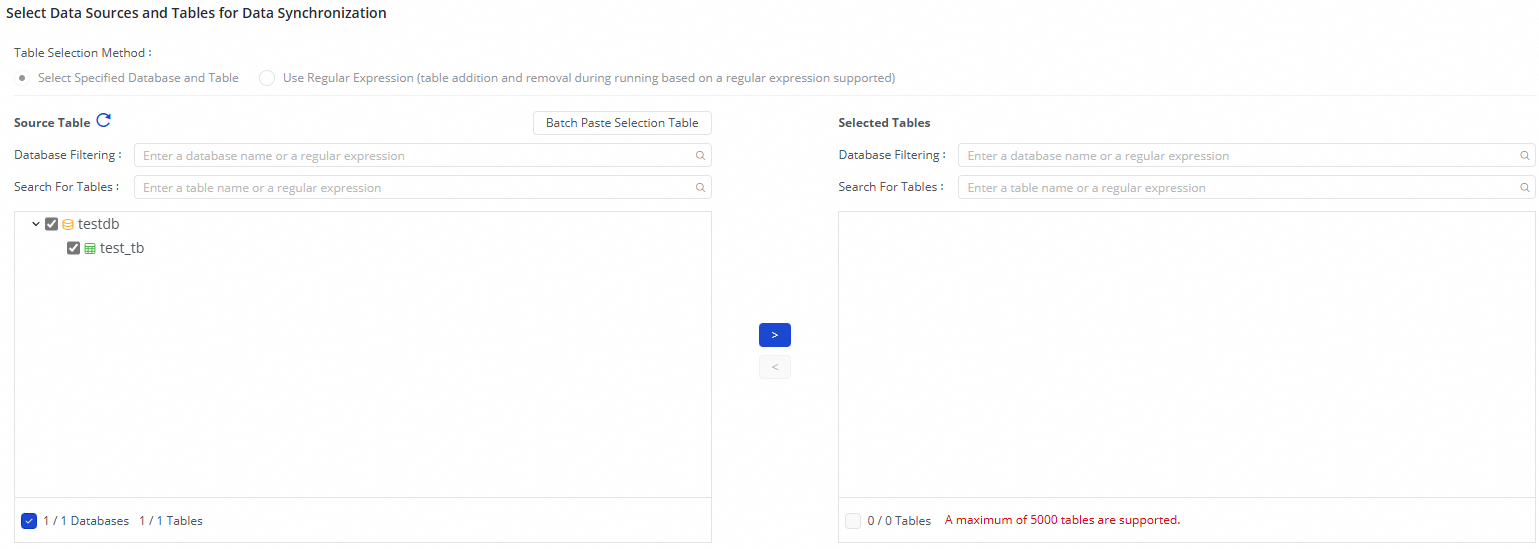The width and height of the screenshot is (1539, 549).
Task: Select the test_tb tree item label
Action: click(122, 249)
